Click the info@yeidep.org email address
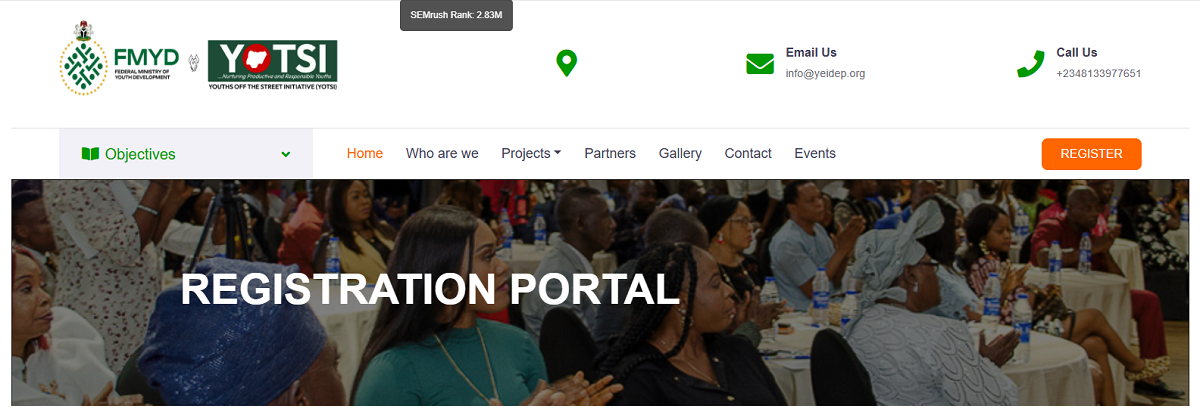The image size is (1200, 418). pyautogui.click(x=825, y=73)
